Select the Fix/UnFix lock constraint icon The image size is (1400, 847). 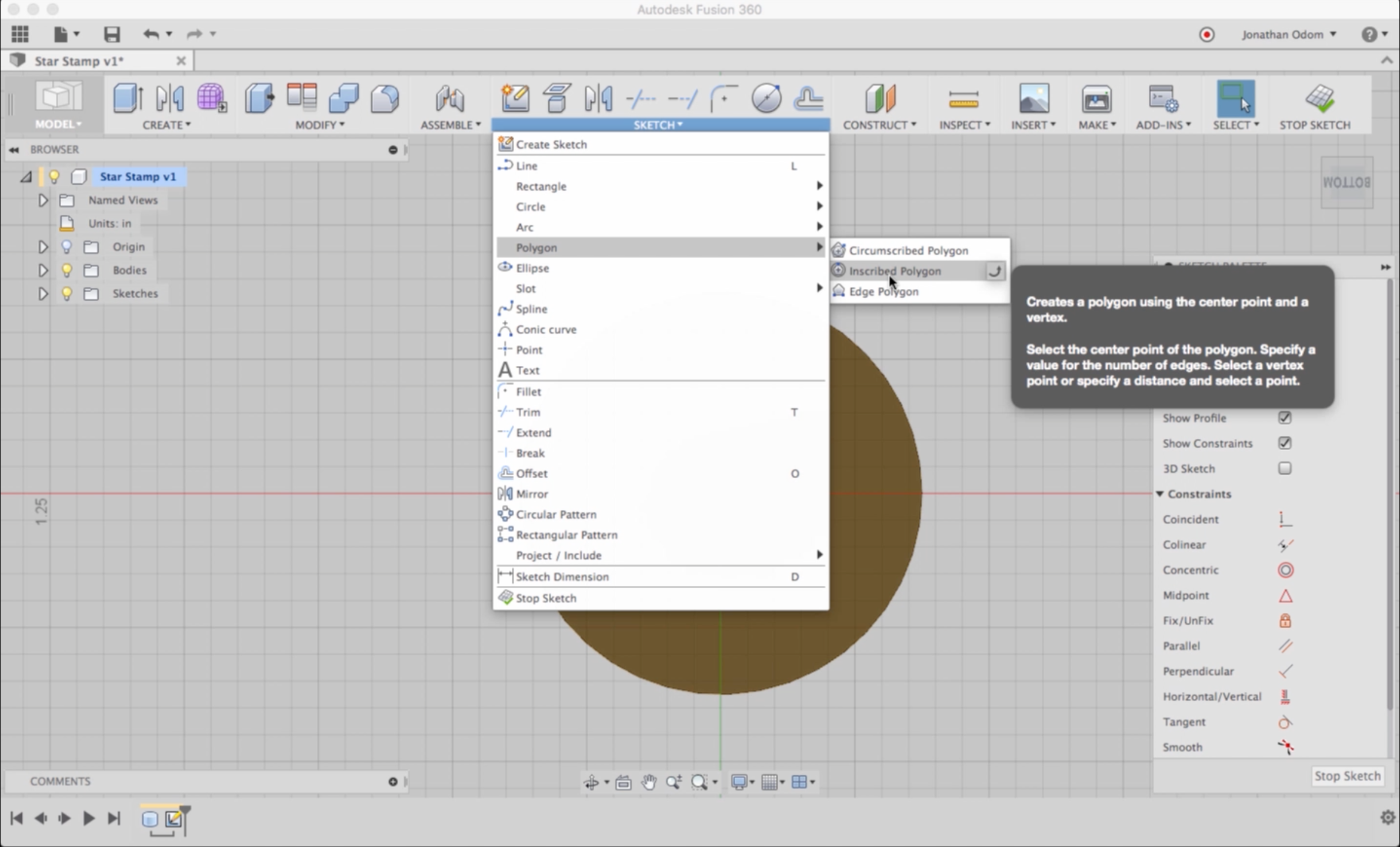click(x=1285, y=621)
